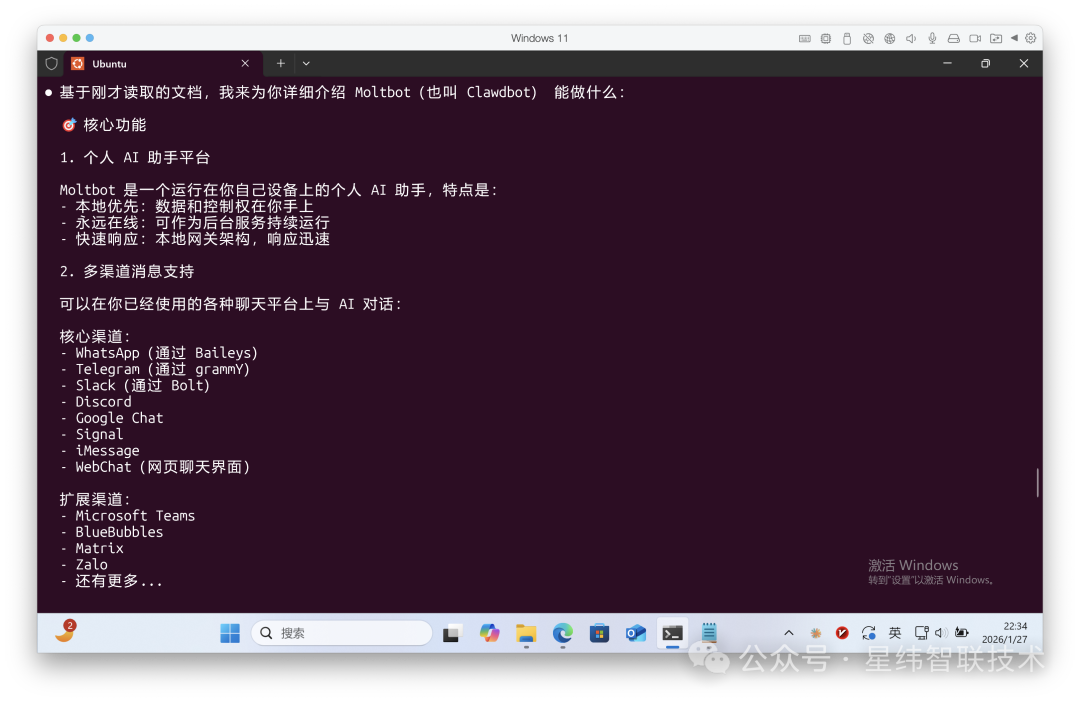Viewport: 1080px width, 702px height.
Task: Select the Ubuntu terminal tab
Action: 150,63
